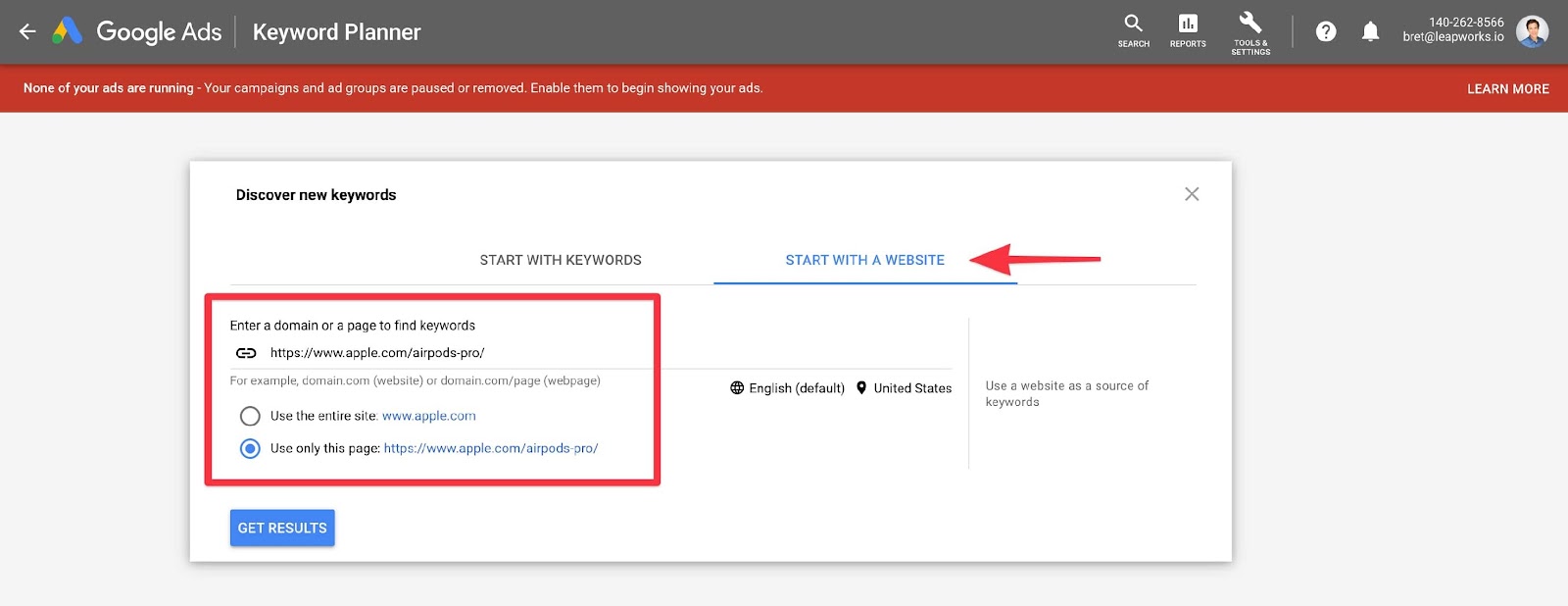Open the notifications bell

pyautogui.click(x=1370, y=31)
